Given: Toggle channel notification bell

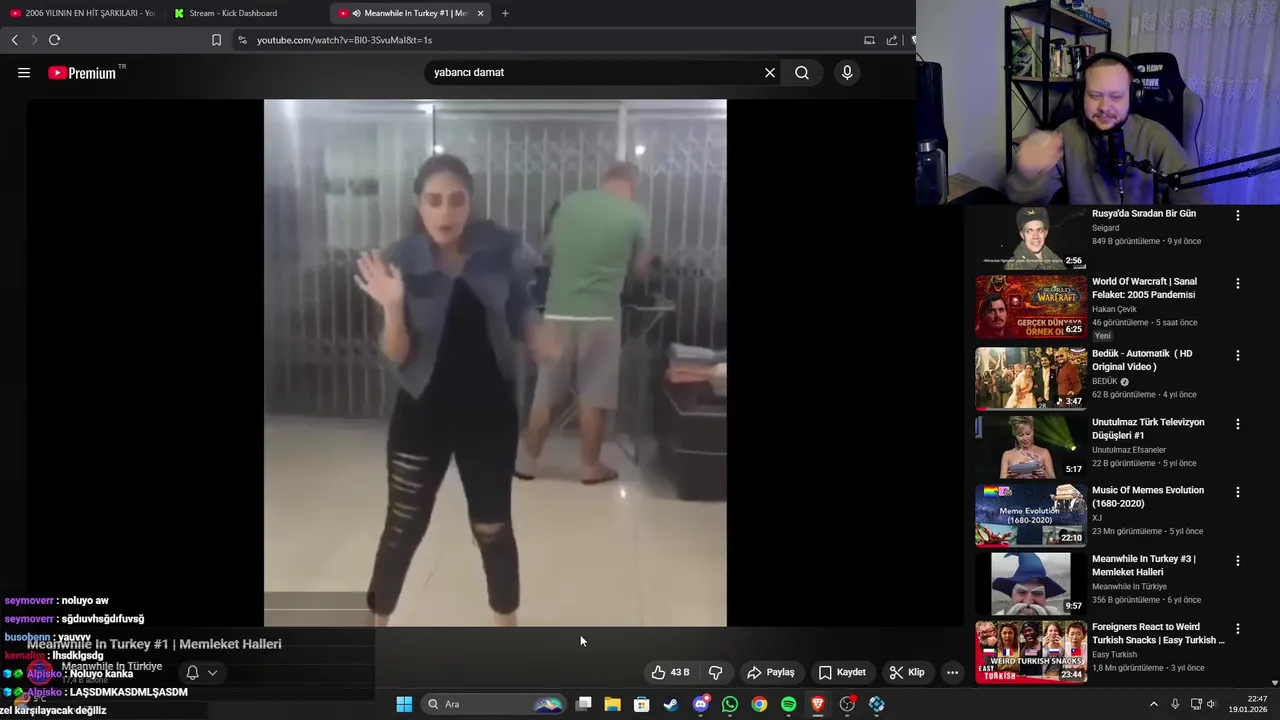Looking at the screenshot, I should pyautogui.click(x=192, y=673).
